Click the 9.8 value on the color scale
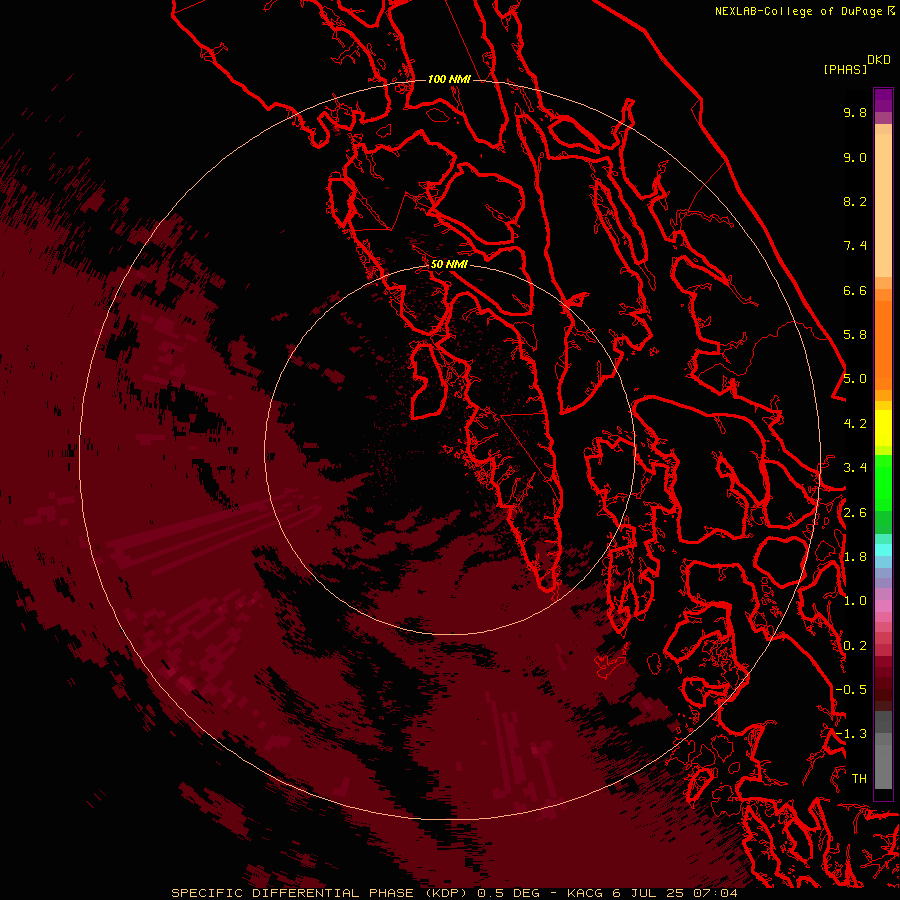The width and height of the screenshot is (900, 900). pos(855,112)
